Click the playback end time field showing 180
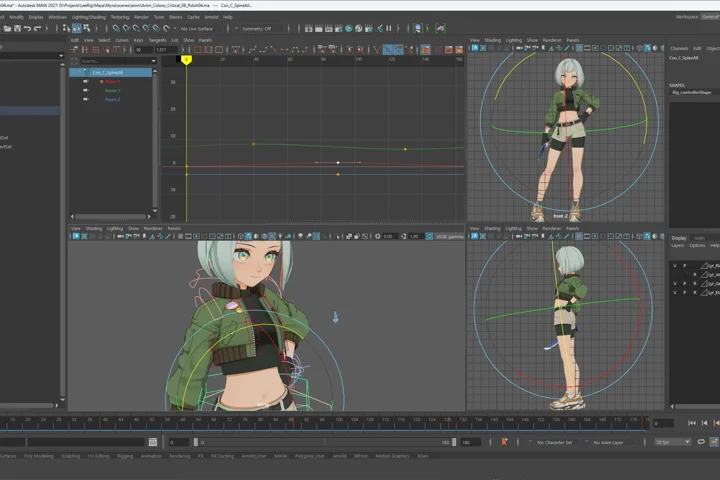The height and width of the screenshot is (480, 720). tap(470, 442)
